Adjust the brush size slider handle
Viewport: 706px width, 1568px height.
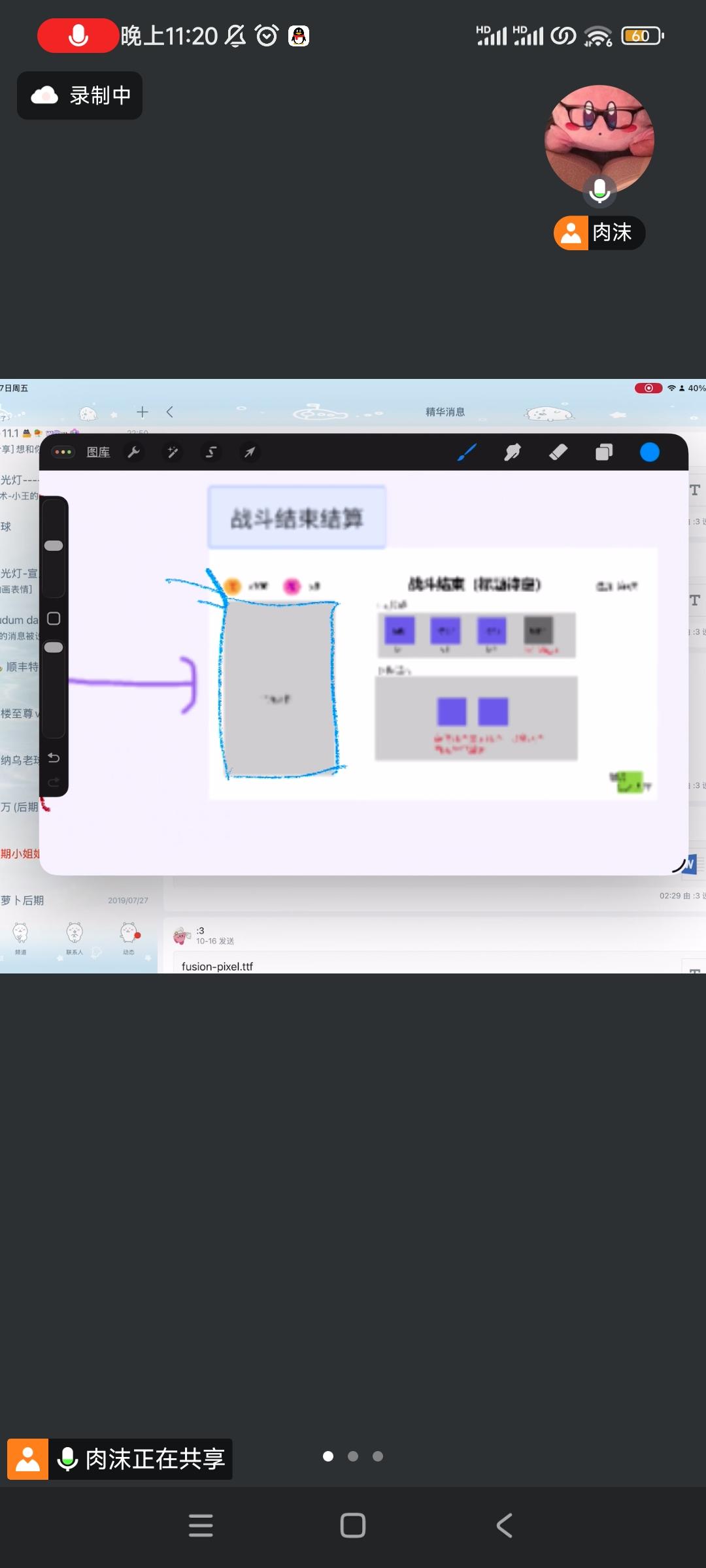(x=54, y=546)
